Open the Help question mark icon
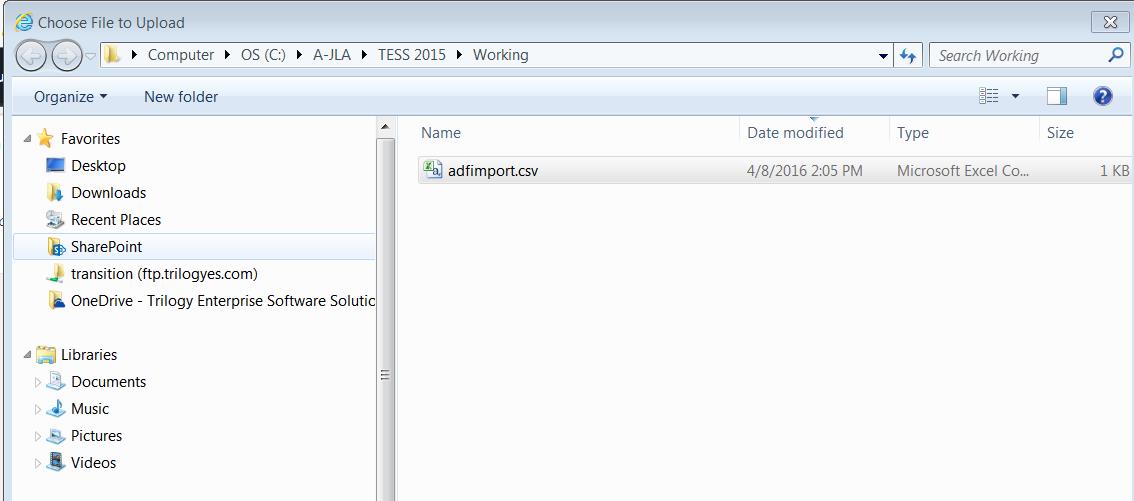 (x=1103, y=96)
